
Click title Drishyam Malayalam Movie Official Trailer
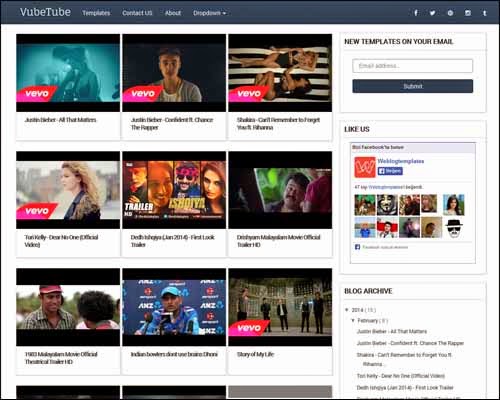pos(278,241)
